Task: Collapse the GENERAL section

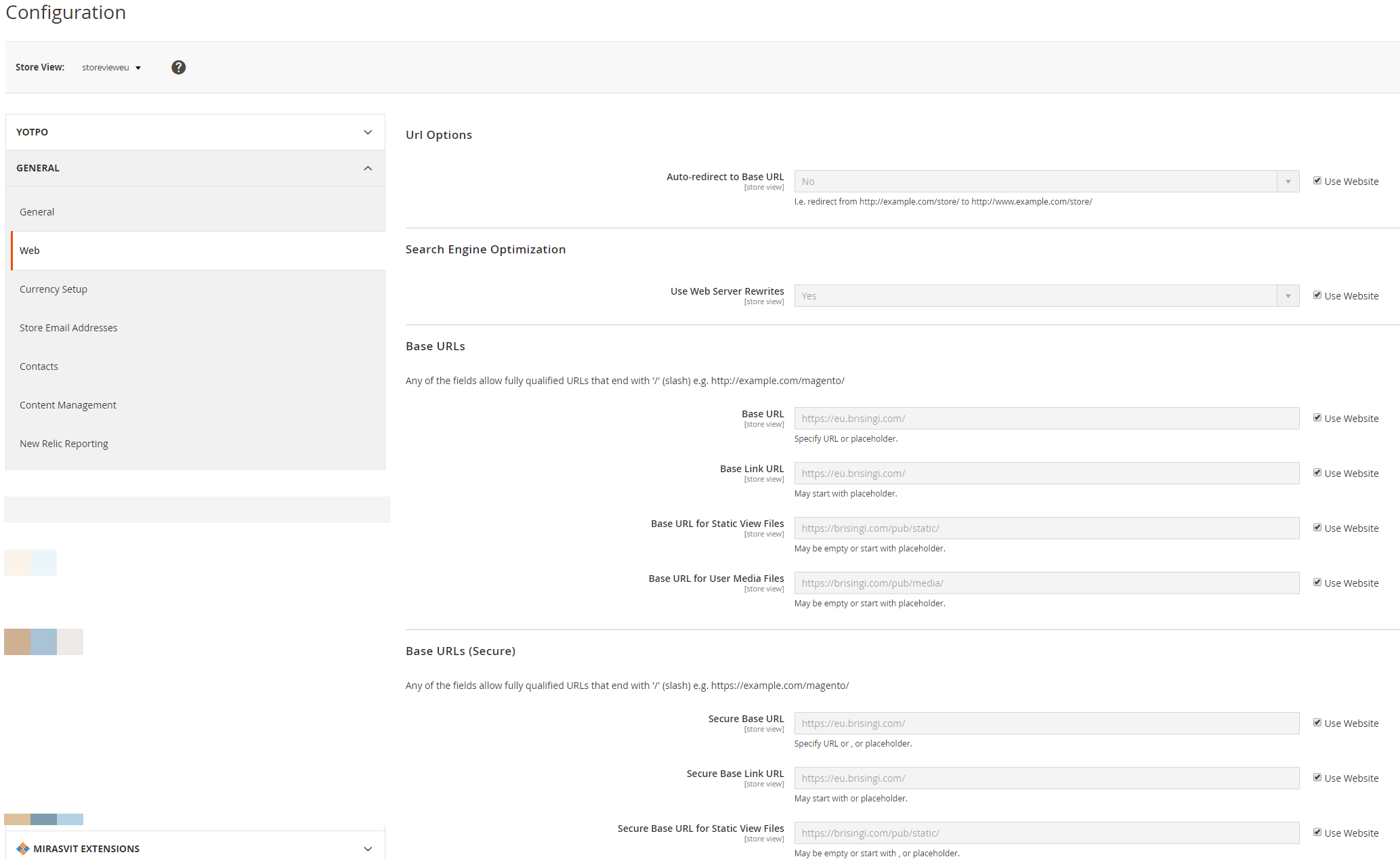Action: (195, 167)
